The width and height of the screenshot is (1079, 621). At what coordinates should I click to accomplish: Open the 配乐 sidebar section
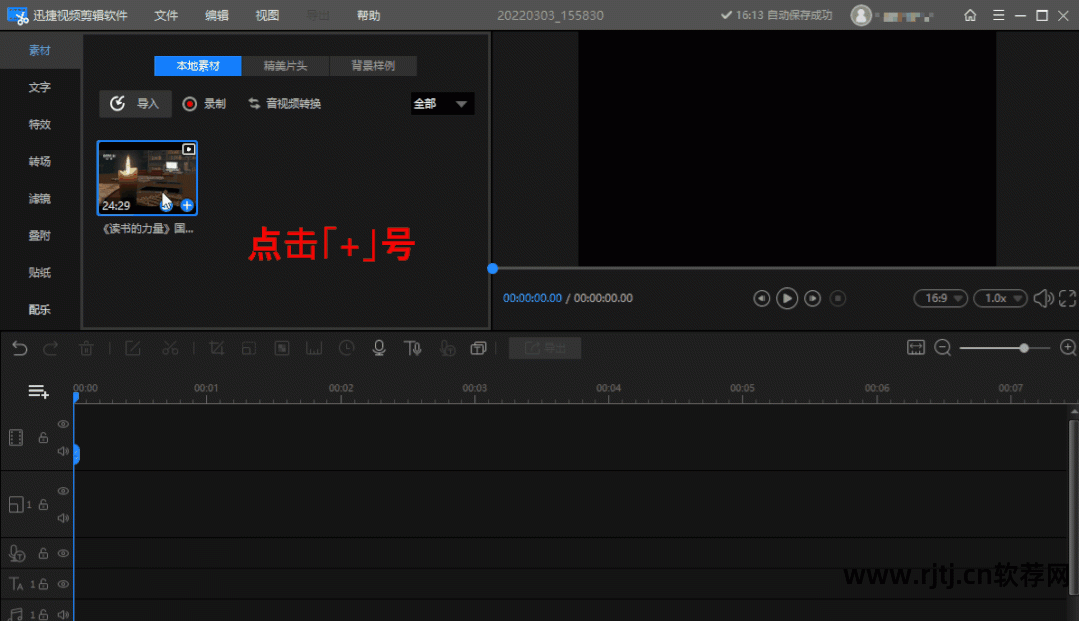(x=40, y=310)
